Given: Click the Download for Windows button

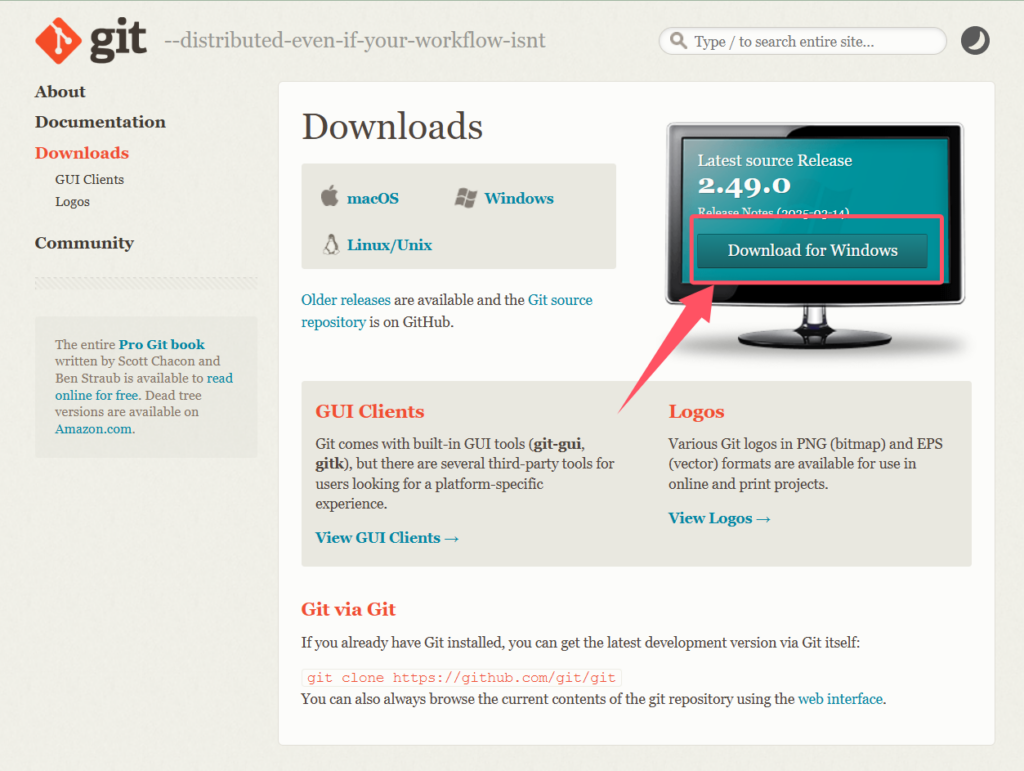Looking at the screenshot, I should coord(812,250).
